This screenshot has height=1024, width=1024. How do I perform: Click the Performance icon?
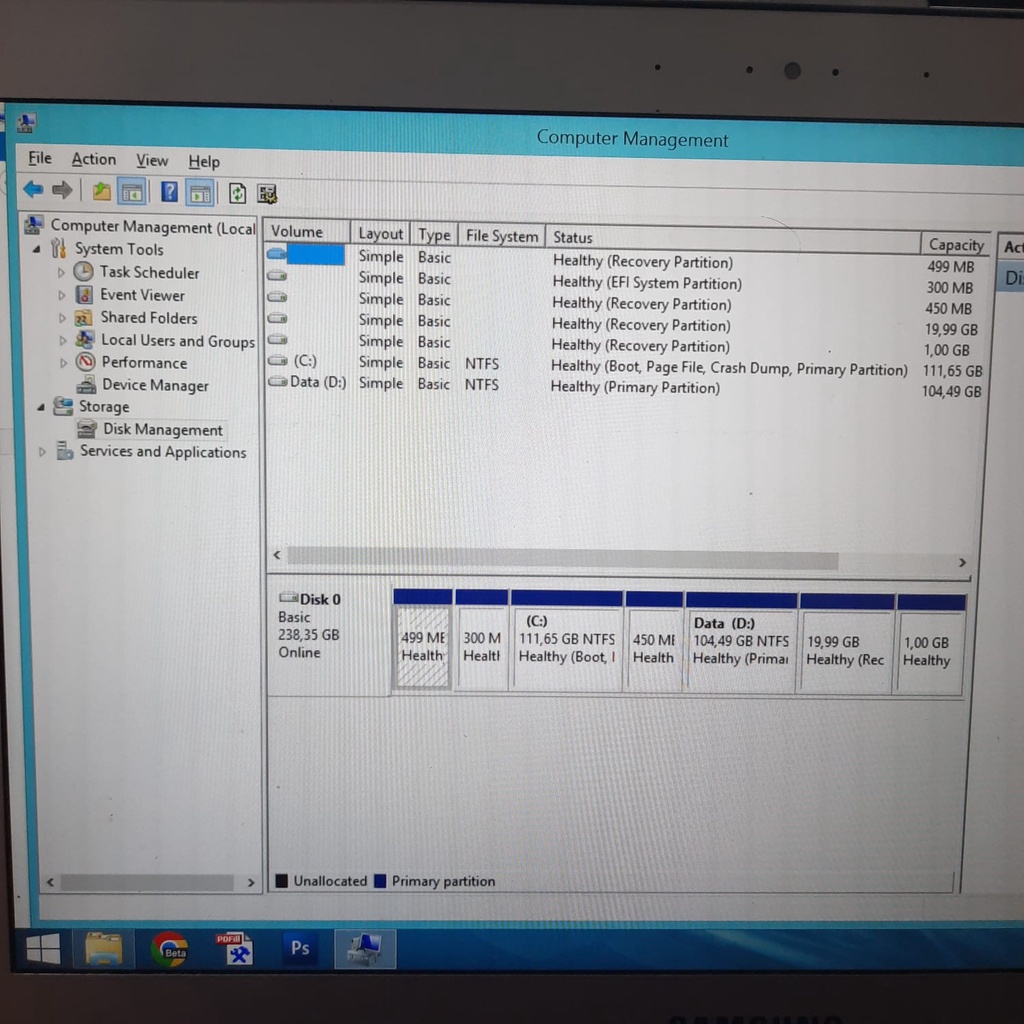(x=86, y=362)
